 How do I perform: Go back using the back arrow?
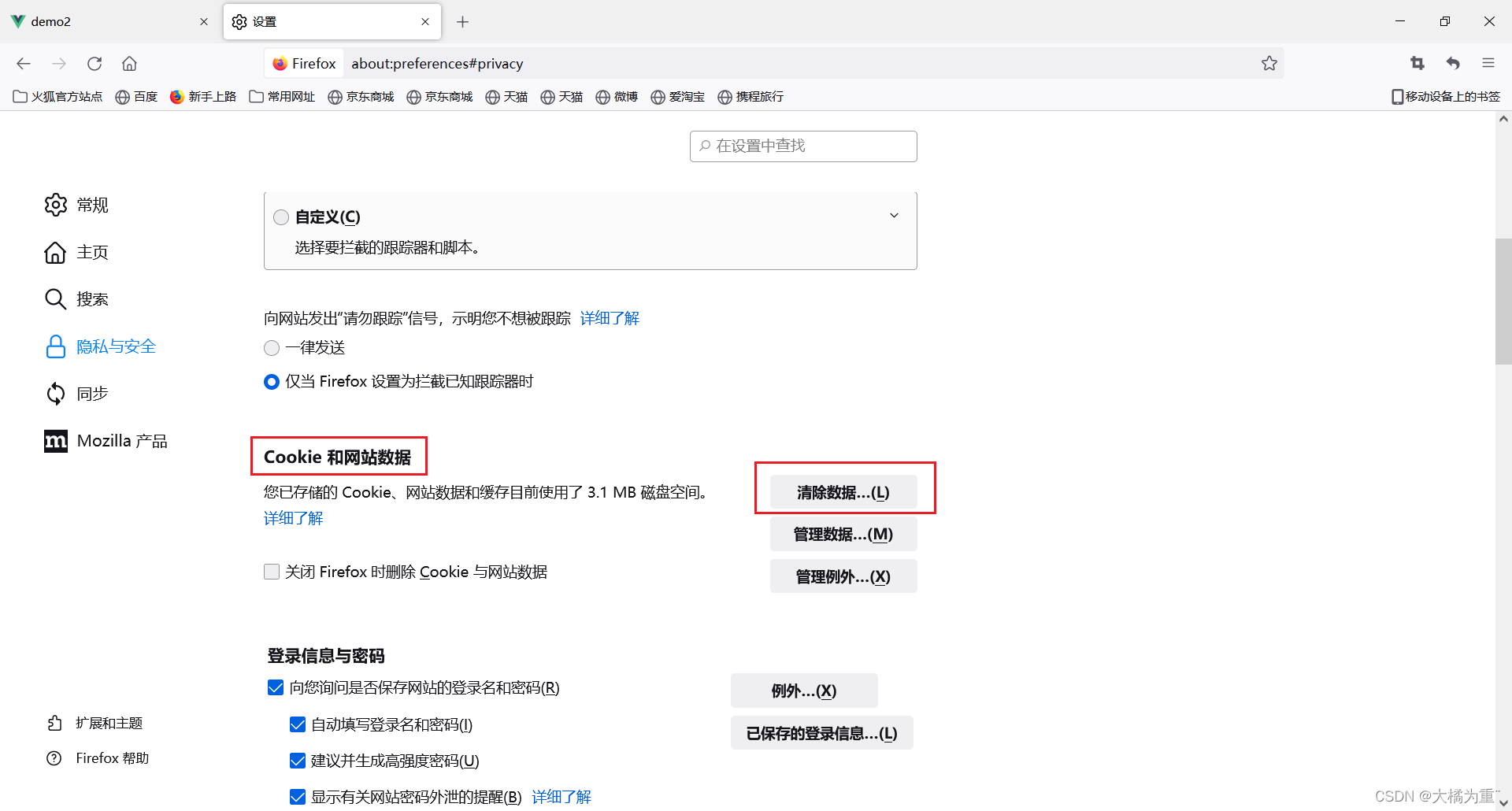[24, 64]
